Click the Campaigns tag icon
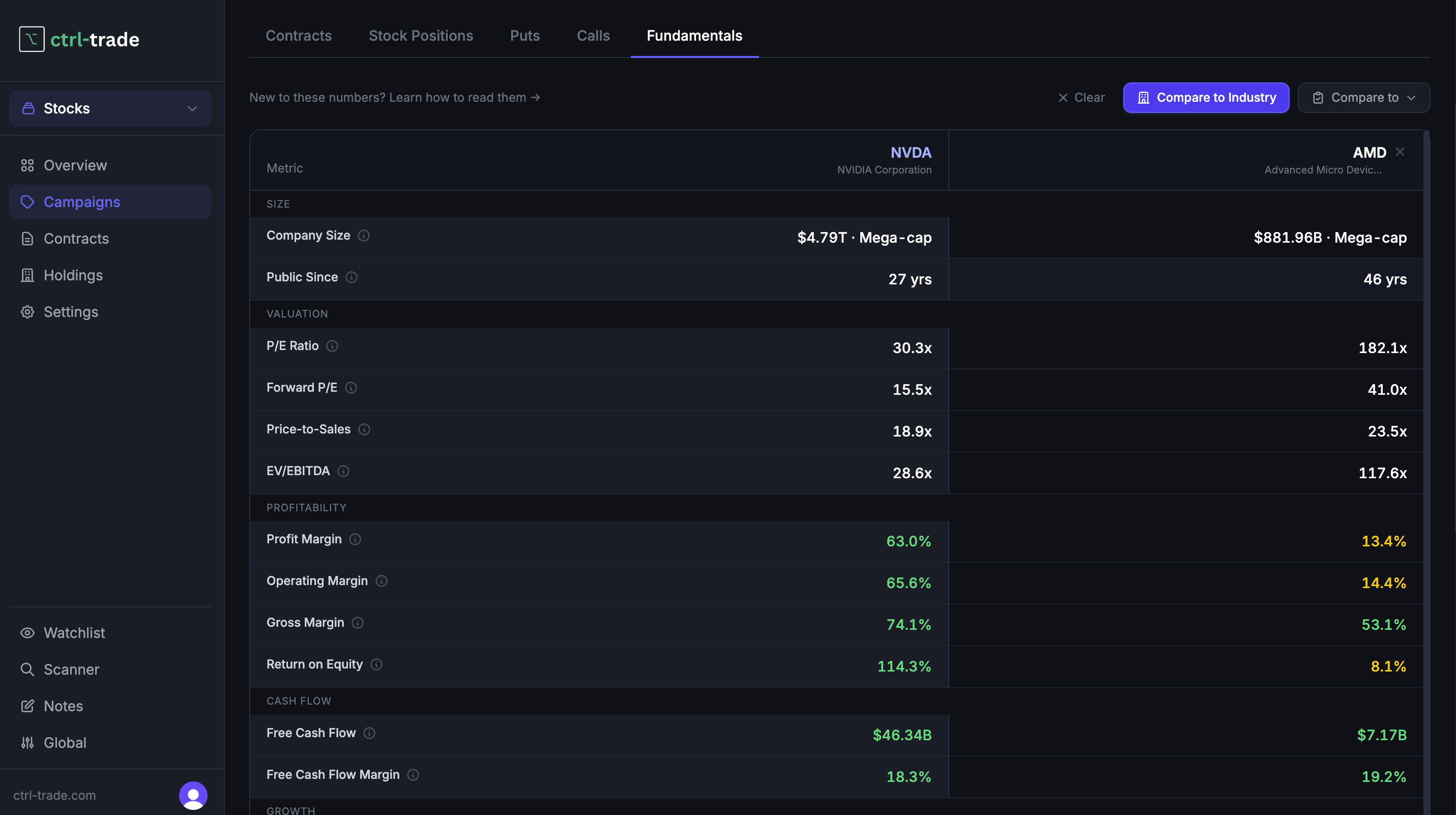 coord(27,202)
